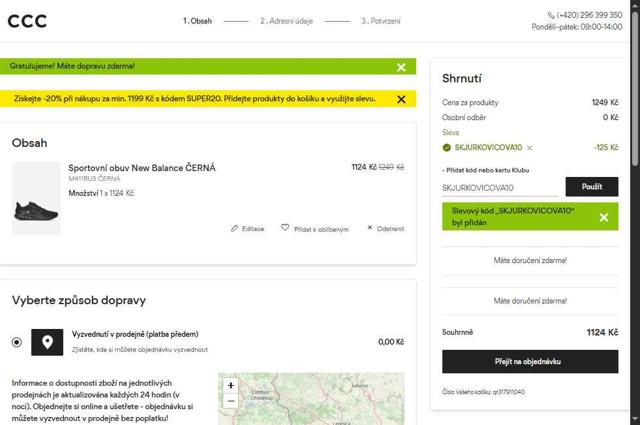Open the black sneaker product thumbnail

[x=36, y=198]
